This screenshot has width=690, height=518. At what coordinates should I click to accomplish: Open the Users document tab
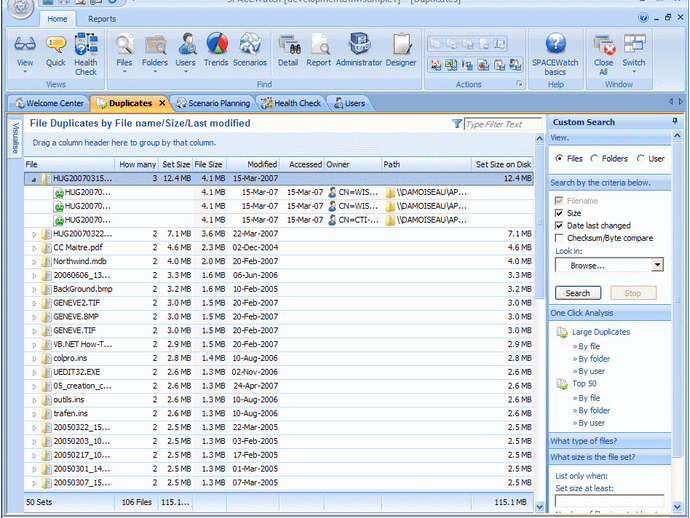pos(349,103)
